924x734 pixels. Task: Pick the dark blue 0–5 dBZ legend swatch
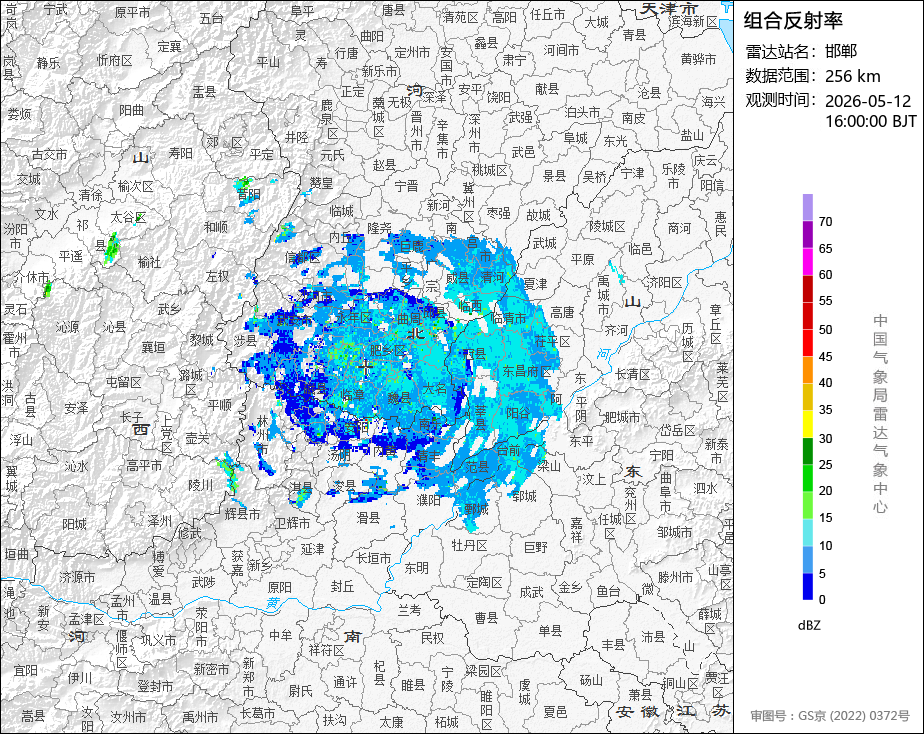coord(807,587)
